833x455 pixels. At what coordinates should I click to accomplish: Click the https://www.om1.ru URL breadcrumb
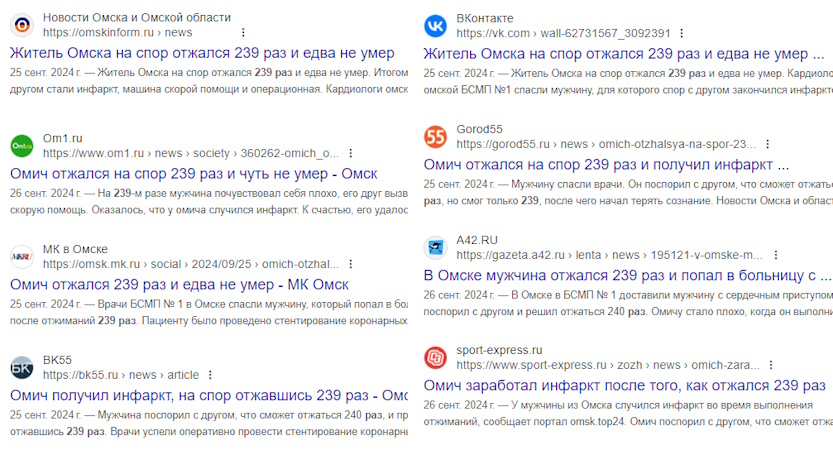click(191, 153)
